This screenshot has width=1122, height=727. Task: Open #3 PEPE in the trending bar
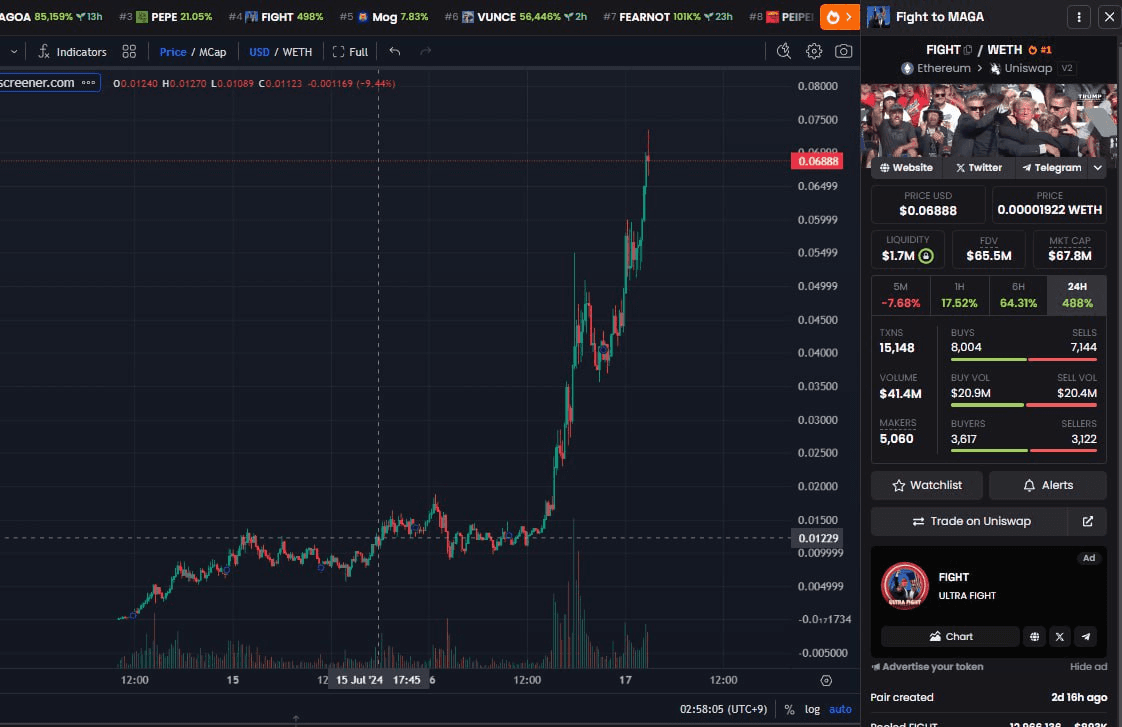(165, 16)
